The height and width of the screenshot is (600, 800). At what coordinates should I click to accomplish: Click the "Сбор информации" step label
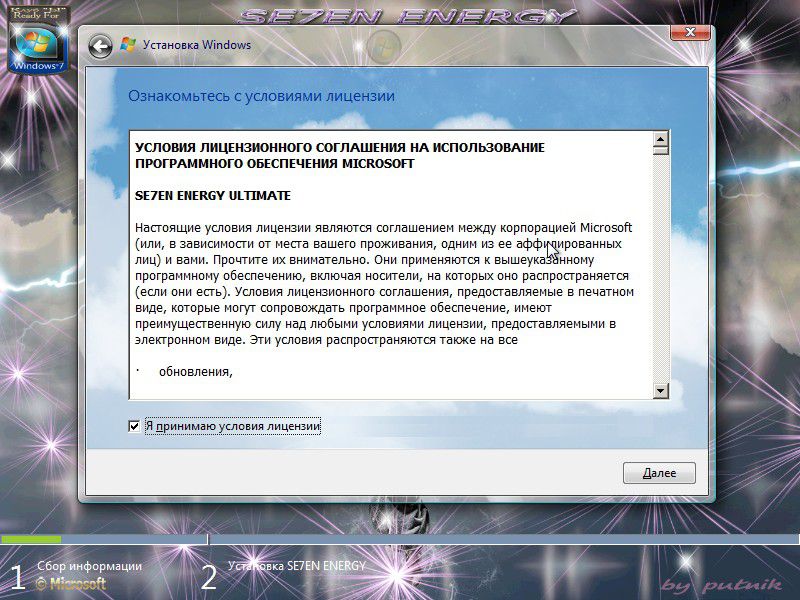coord(89,565)
